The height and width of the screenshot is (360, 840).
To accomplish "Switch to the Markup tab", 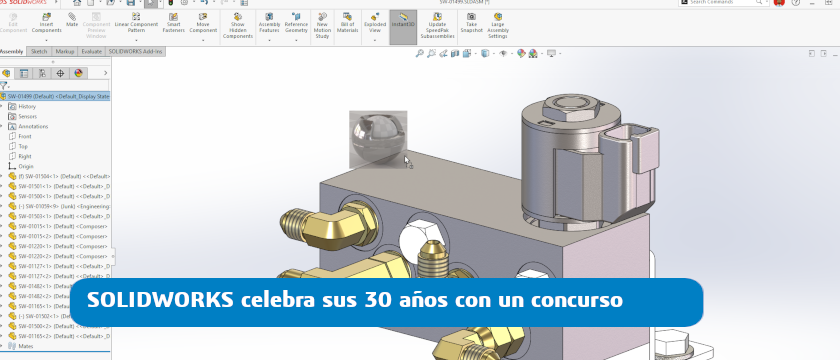I will pyautogui.click(x=65, y=51).
